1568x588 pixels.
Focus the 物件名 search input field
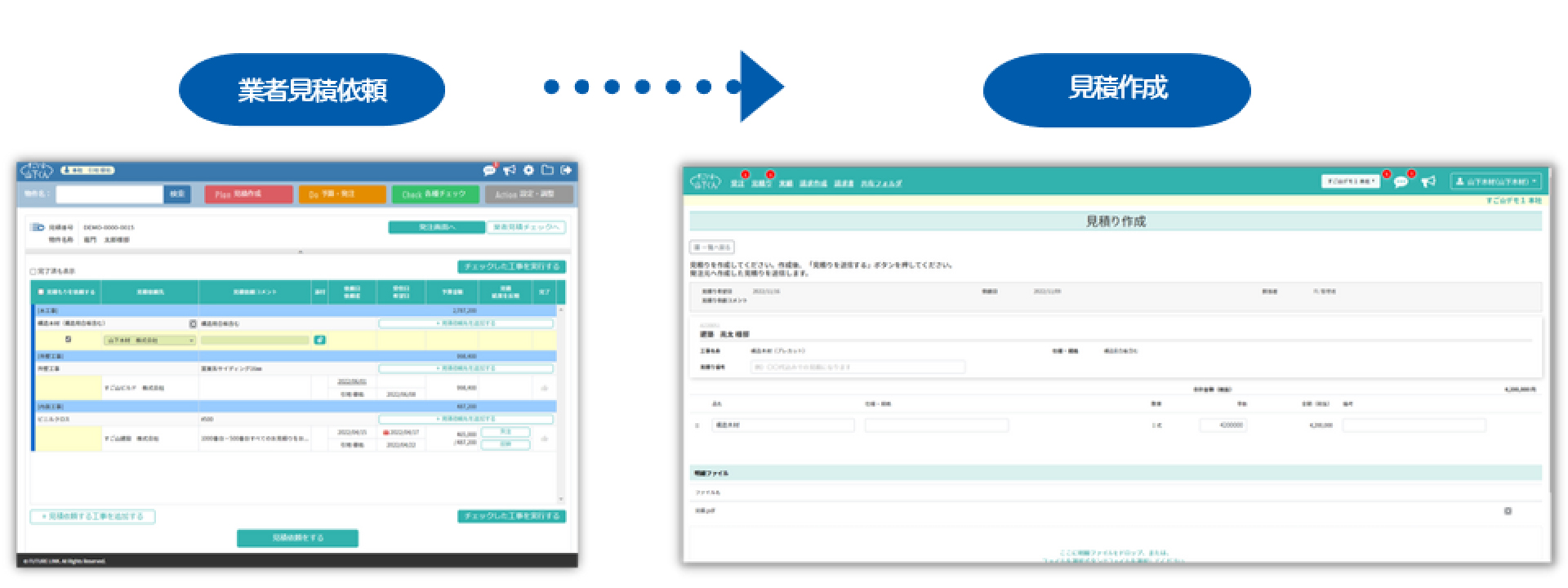tap(109, 194)
